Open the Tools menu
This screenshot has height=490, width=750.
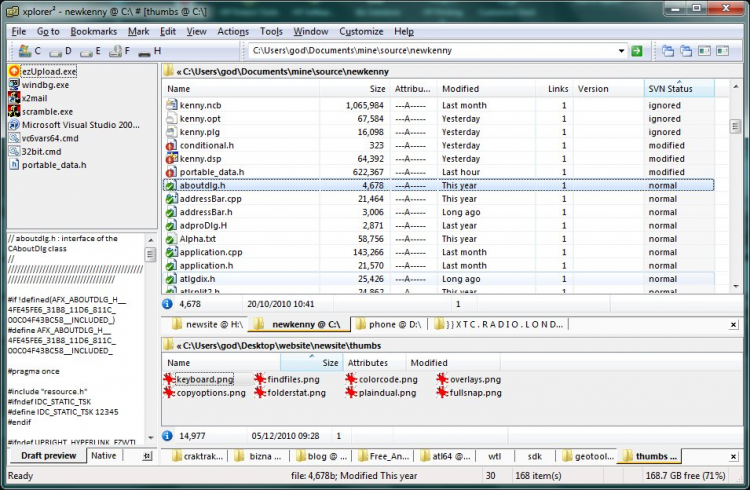(271, 32)
